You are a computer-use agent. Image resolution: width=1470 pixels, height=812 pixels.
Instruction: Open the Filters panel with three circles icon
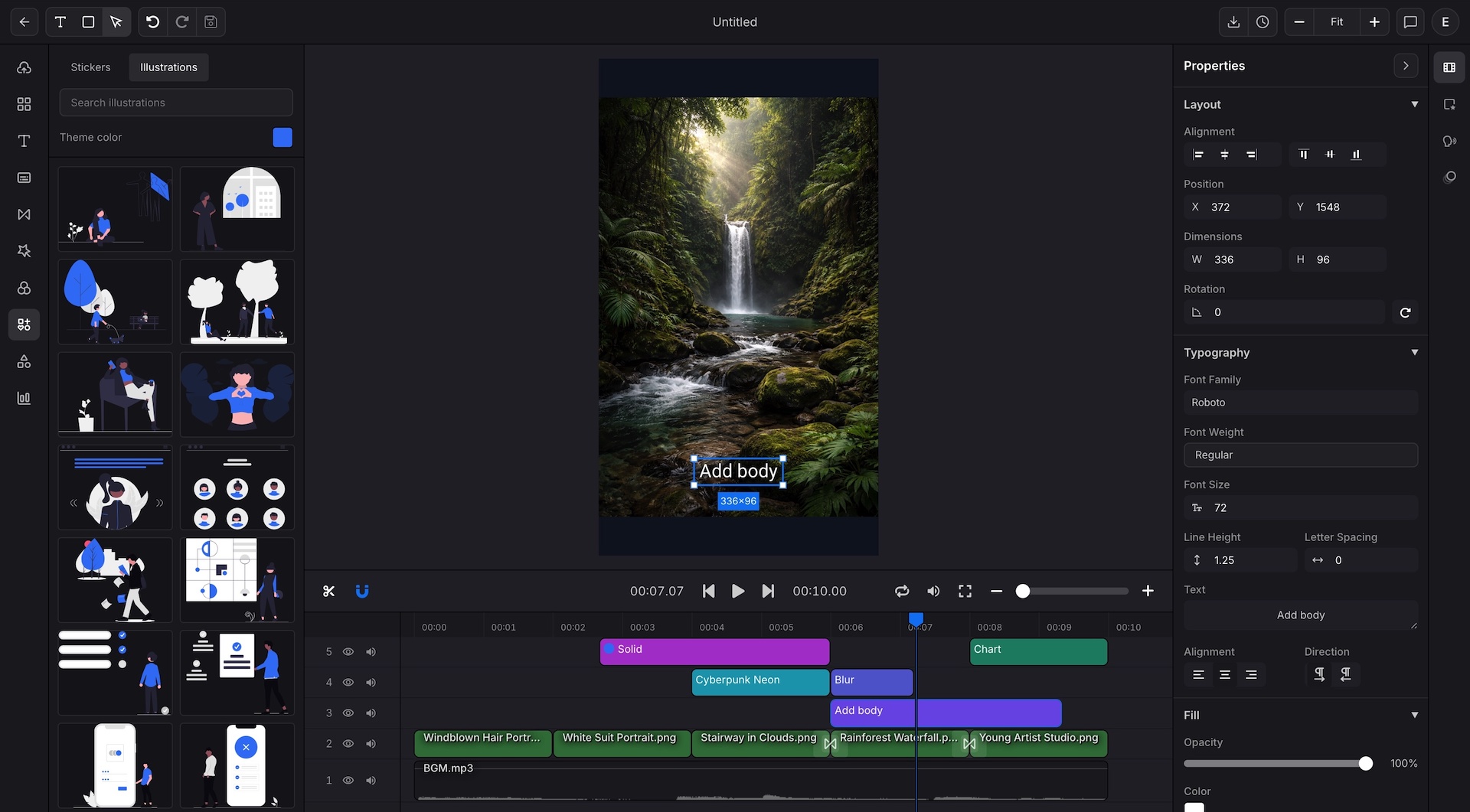(24, 288)
